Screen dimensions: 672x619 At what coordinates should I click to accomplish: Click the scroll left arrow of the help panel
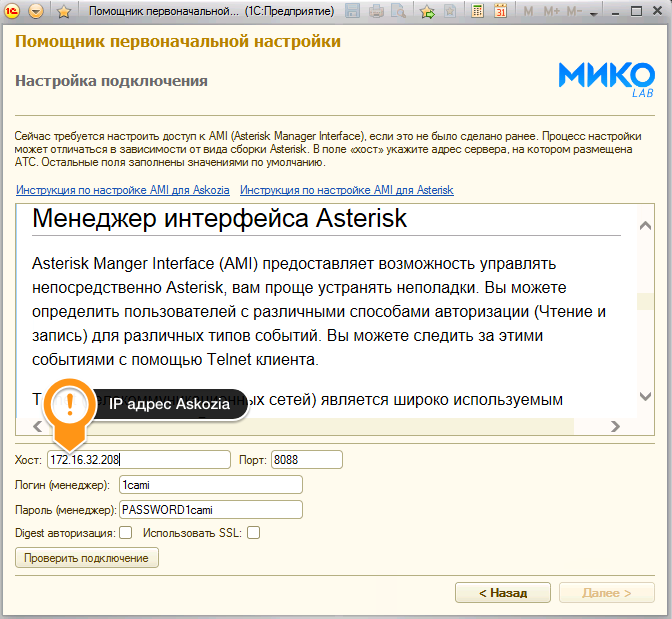38,426
